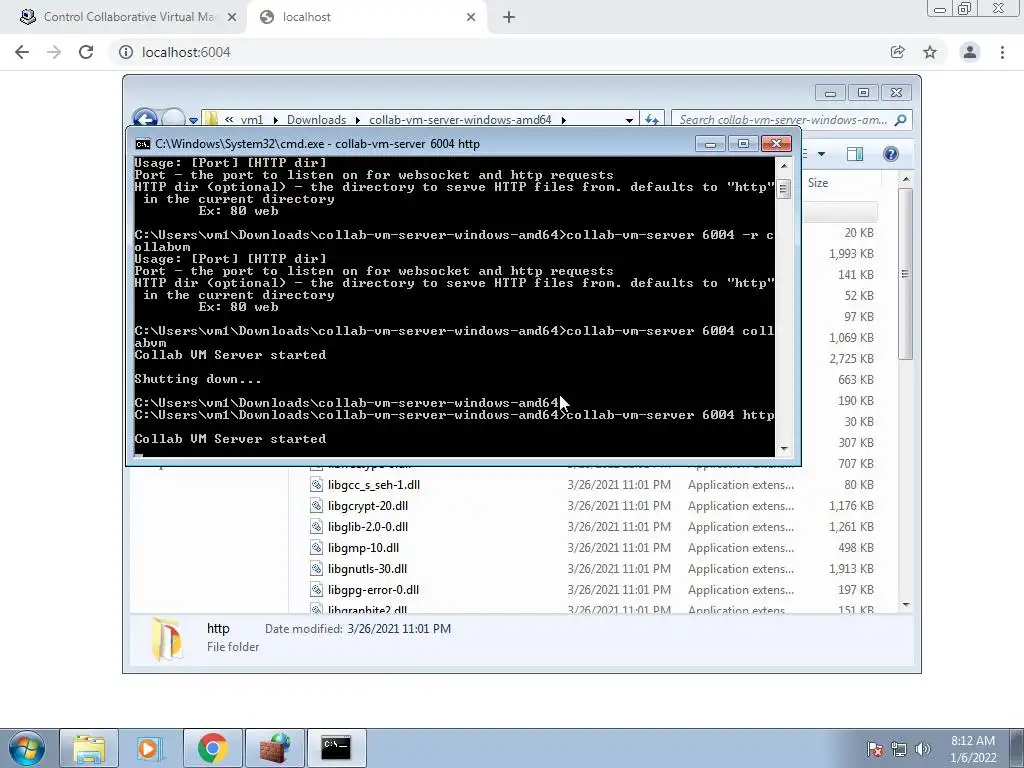Select libglib-2.0-0.dll file

click(x=368, y=527)
